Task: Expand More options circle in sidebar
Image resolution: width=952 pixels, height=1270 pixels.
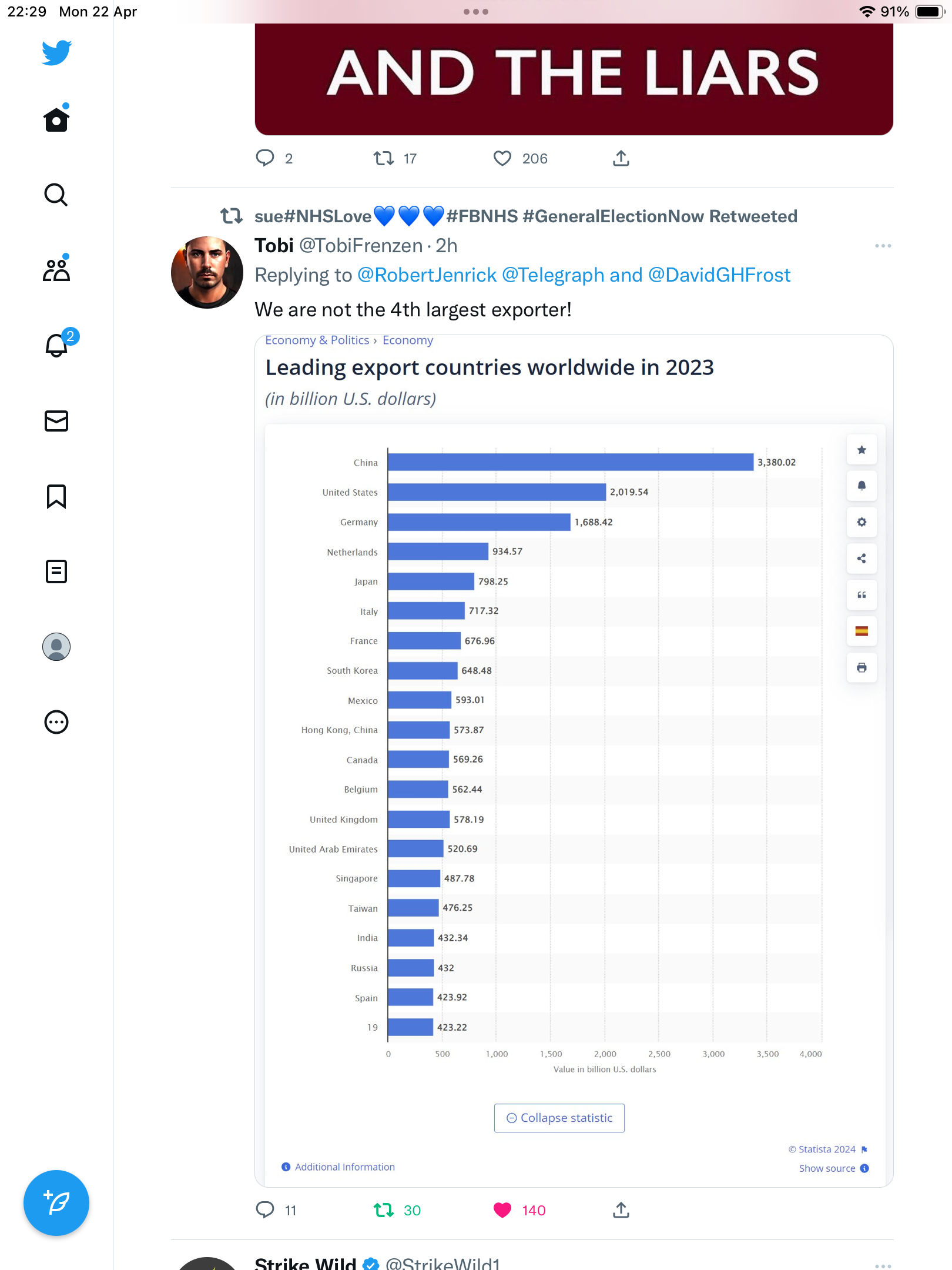Action: [x=56, y=722]
